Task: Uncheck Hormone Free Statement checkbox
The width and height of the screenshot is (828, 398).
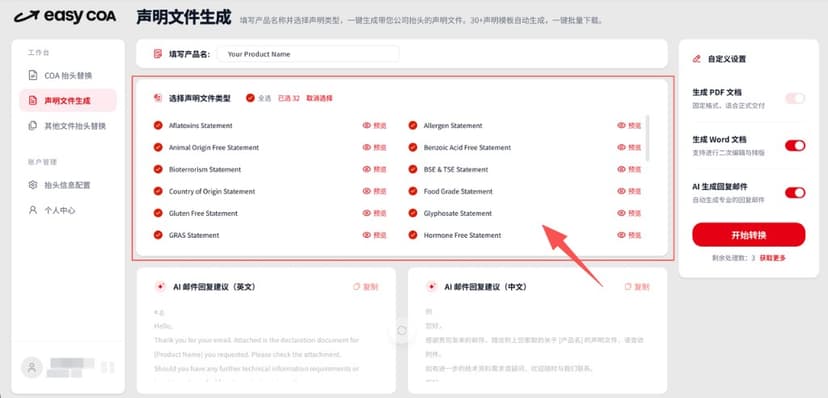Action: [413, 235]
